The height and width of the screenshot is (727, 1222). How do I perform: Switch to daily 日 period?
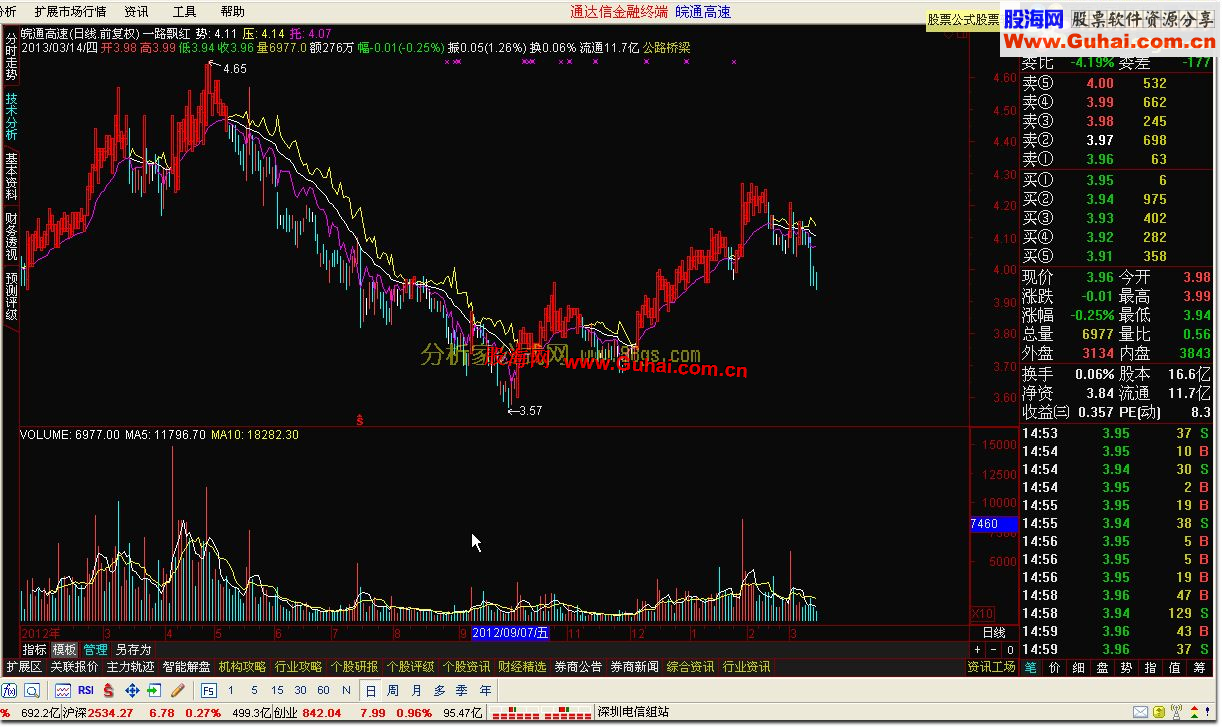[x=370, y=690]
